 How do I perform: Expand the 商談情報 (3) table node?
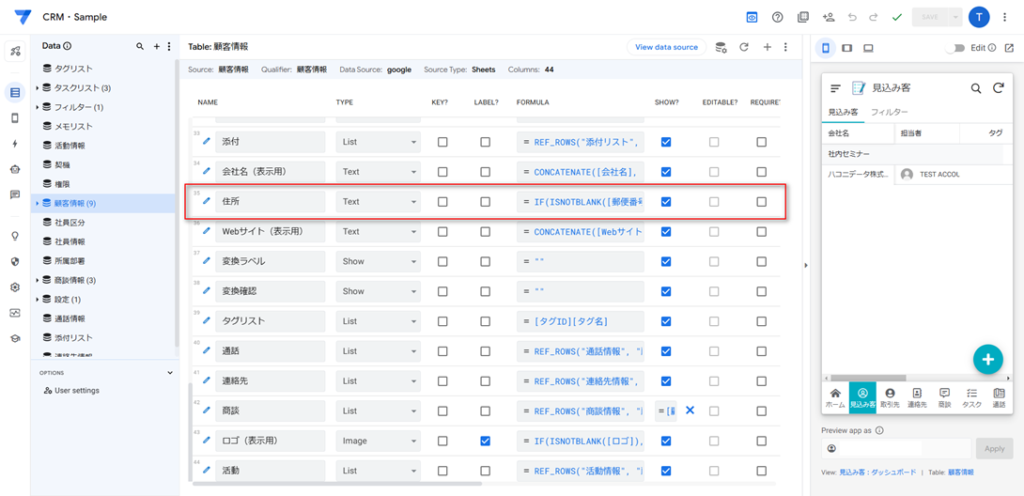[37, 280]
